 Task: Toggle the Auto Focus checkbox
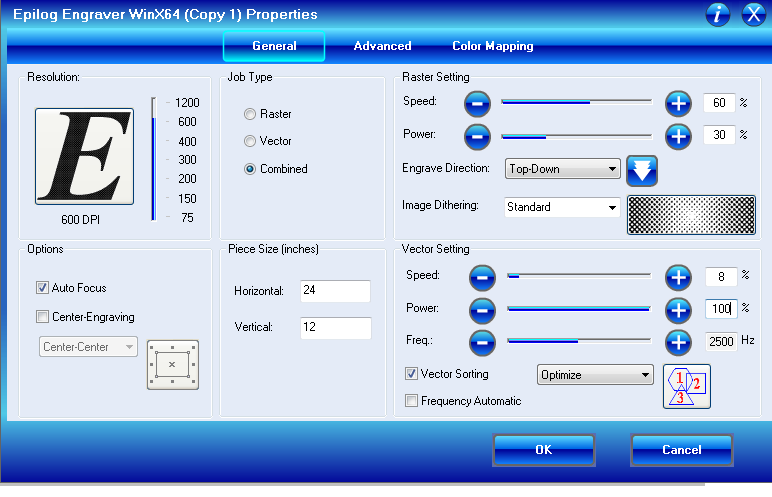click(x=42, y=288)
